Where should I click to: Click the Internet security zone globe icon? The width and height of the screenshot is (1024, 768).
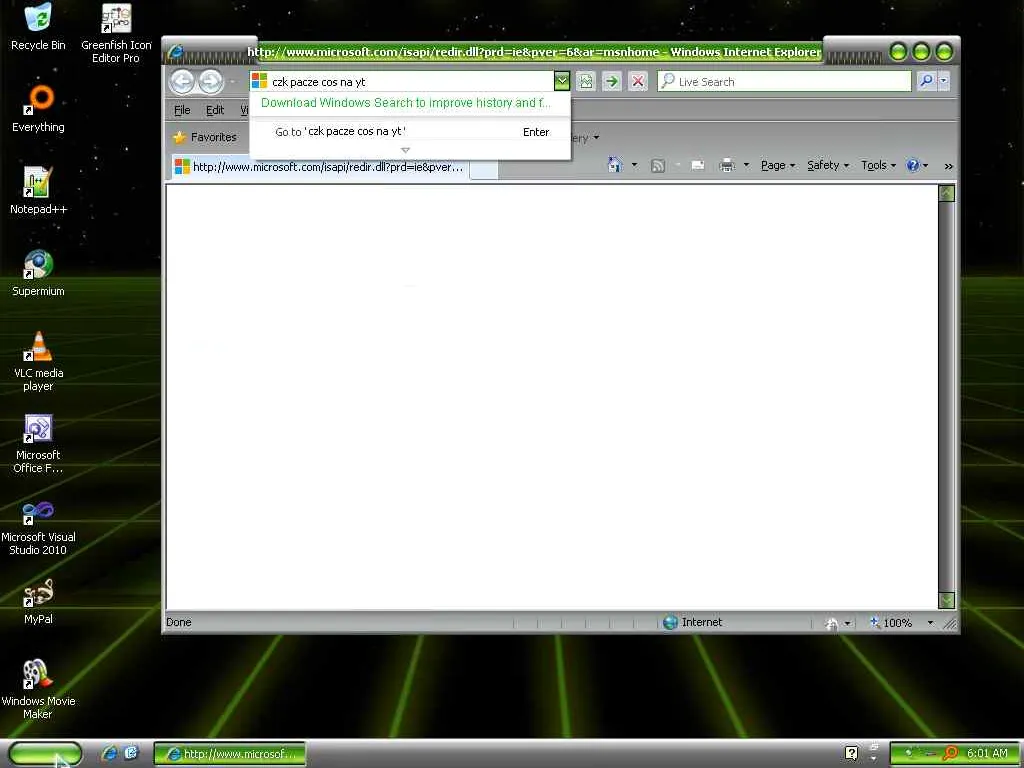pyautogui.click(x=670, y=622)
